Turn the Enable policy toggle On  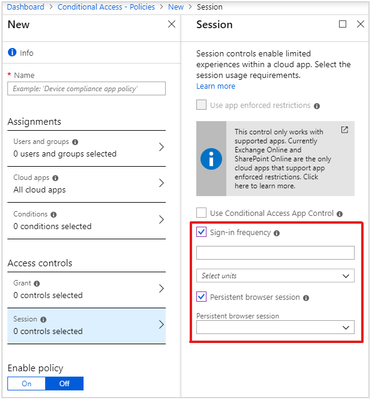tap(27, 383)
